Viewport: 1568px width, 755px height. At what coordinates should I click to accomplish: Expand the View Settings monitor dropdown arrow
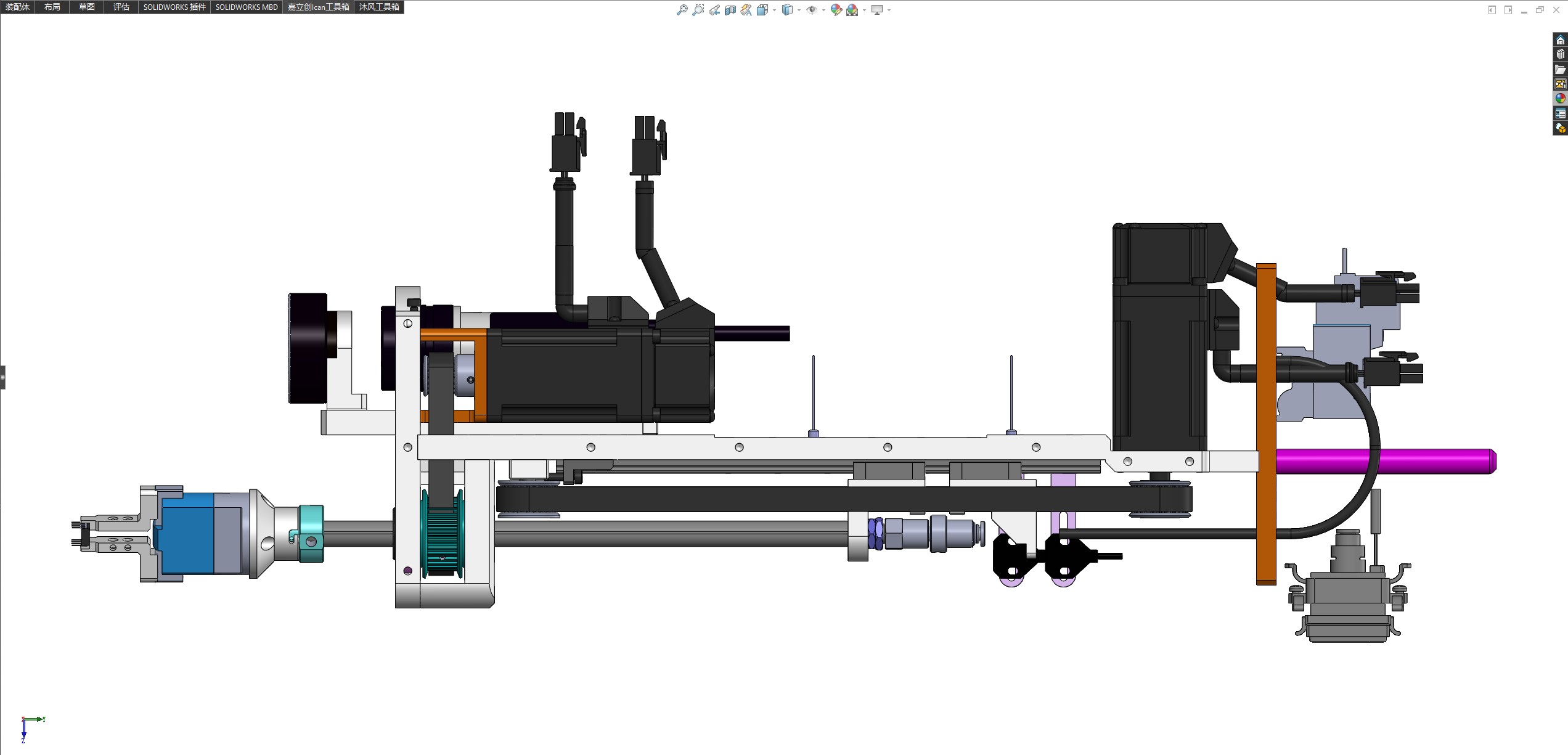click(889, 10)
